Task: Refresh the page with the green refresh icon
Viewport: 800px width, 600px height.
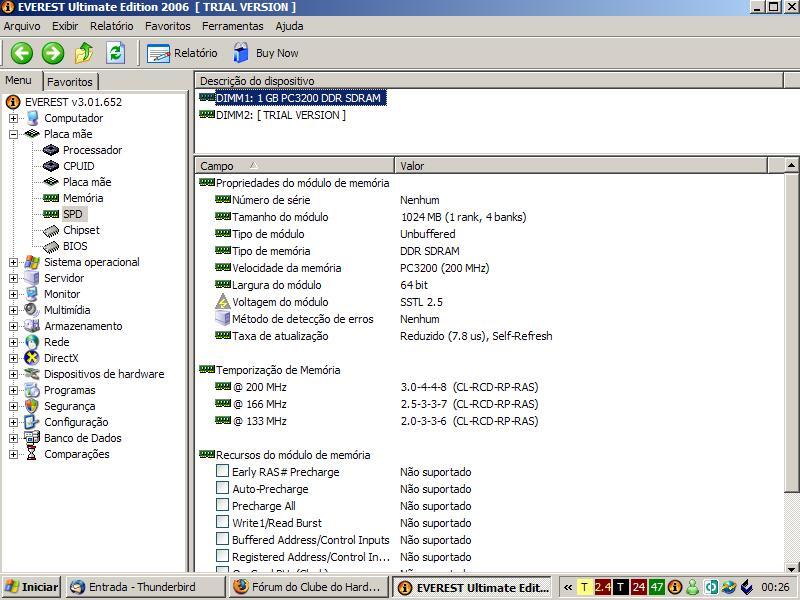Action: point(115,53)
